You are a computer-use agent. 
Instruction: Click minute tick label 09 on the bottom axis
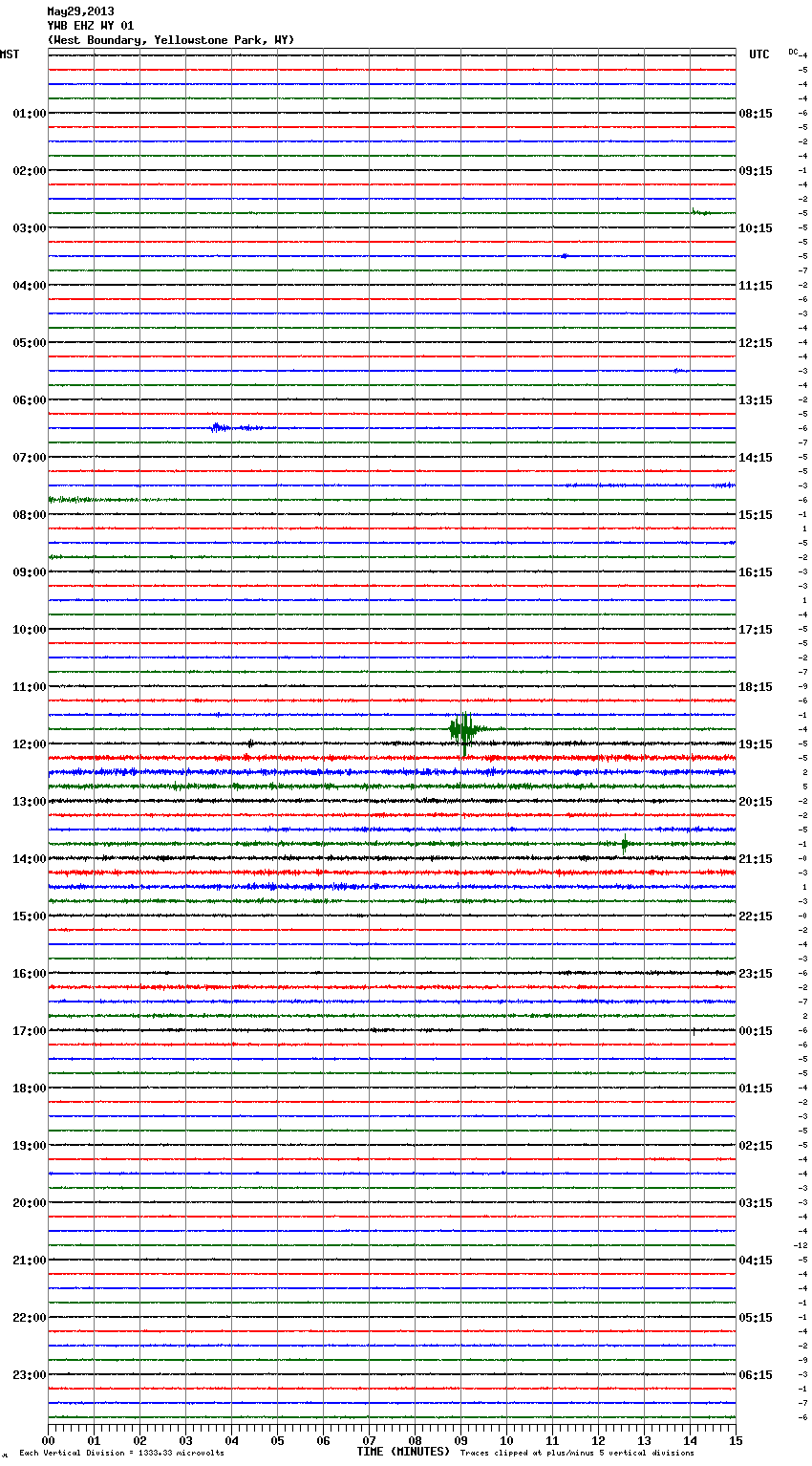click(460, 1440)
